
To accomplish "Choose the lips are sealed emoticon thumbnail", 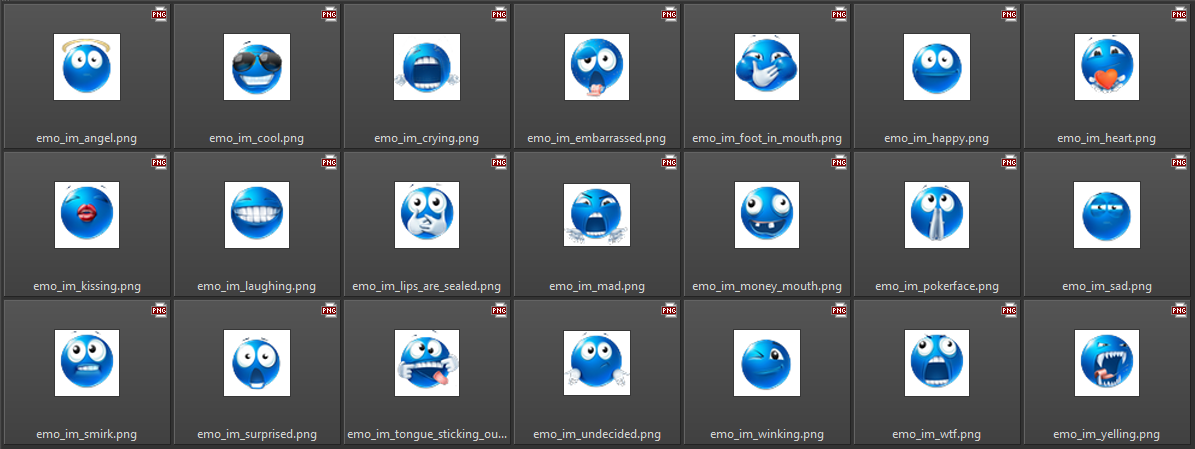I will (x=427, y=215).
